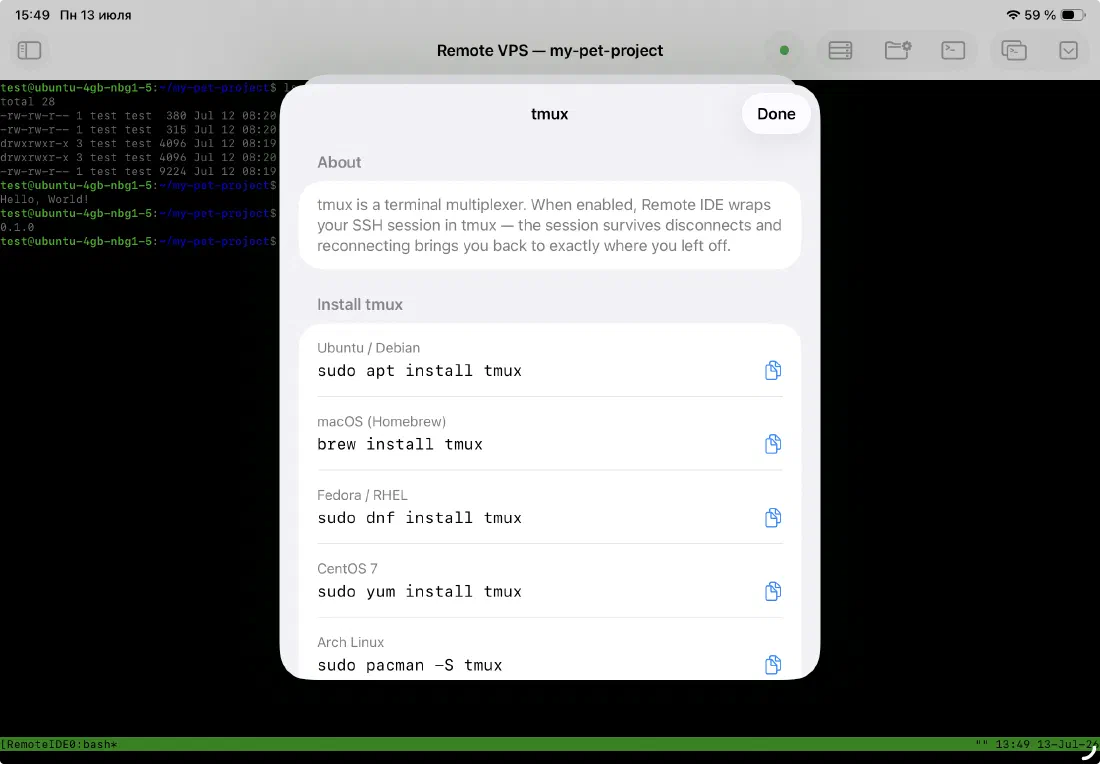Toggle the sidebar panel icon

(29, 51)
